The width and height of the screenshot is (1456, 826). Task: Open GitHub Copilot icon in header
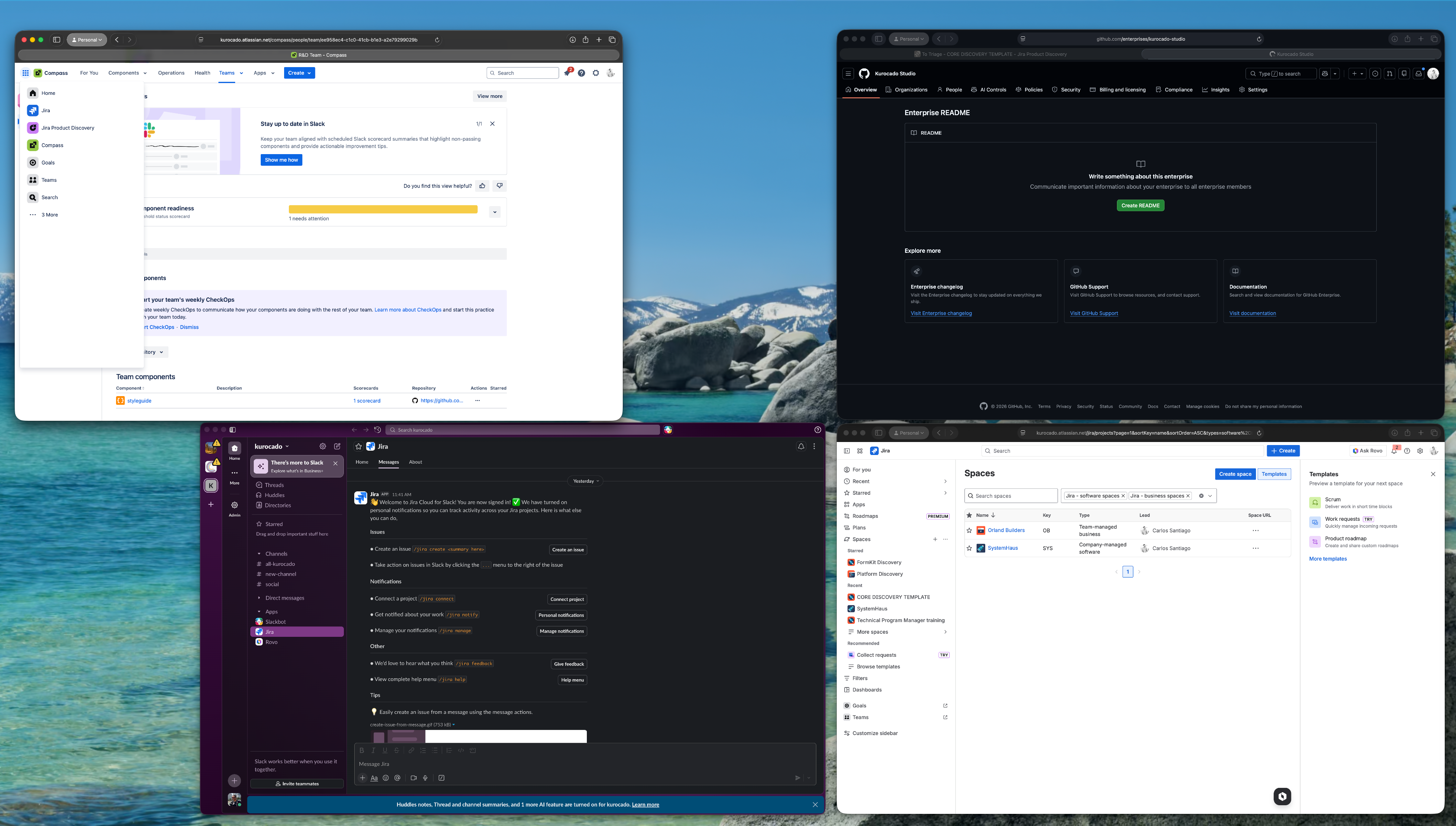pos(1324,73)
